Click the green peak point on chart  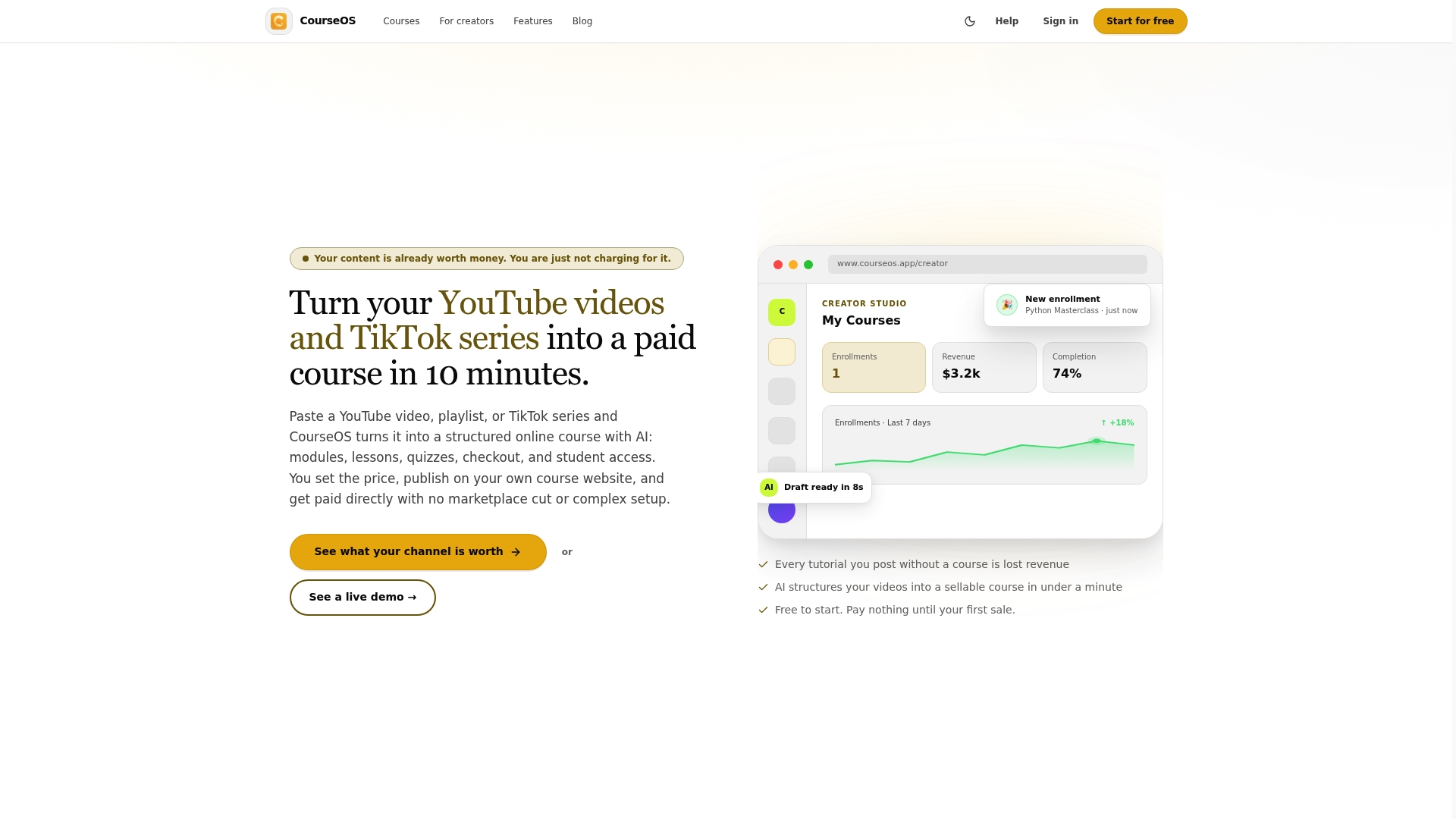click(1097, 441)
